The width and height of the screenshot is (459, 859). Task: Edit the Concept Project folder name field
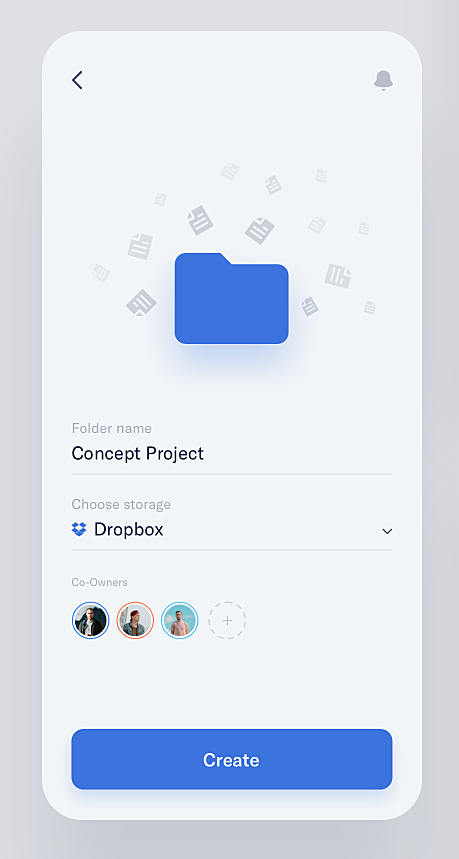point(232,454)
